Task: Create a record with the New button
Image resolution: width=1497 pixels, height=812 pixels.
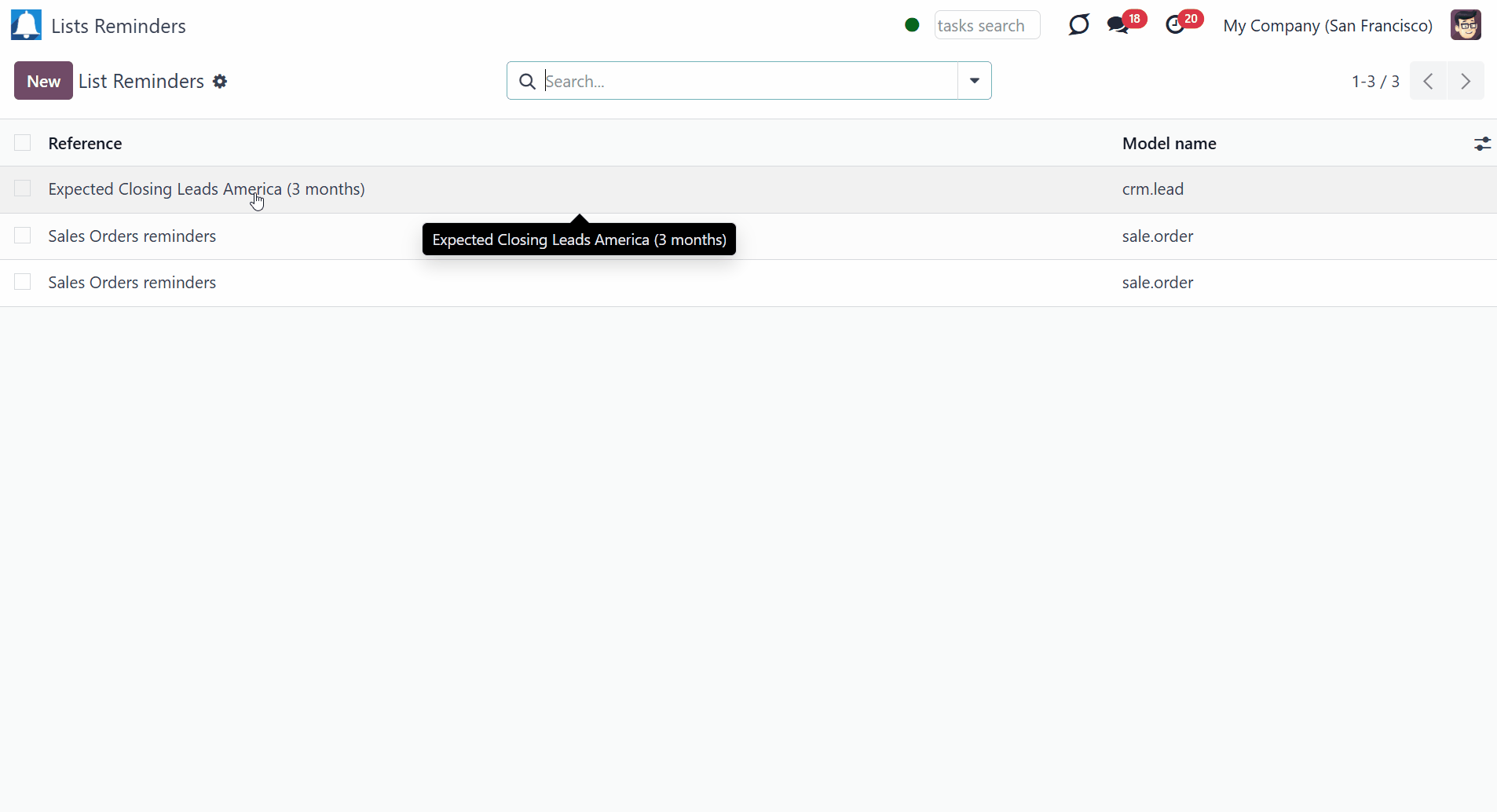Action: pos(43,81)
